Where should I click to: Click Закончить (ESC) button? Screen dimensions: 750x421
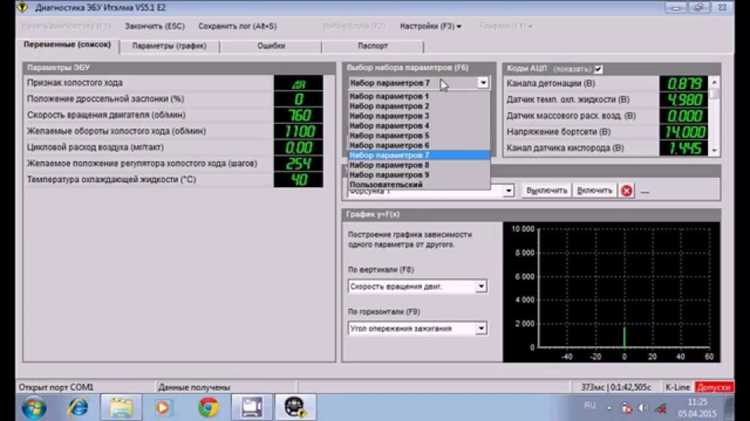tap(155, 26)
